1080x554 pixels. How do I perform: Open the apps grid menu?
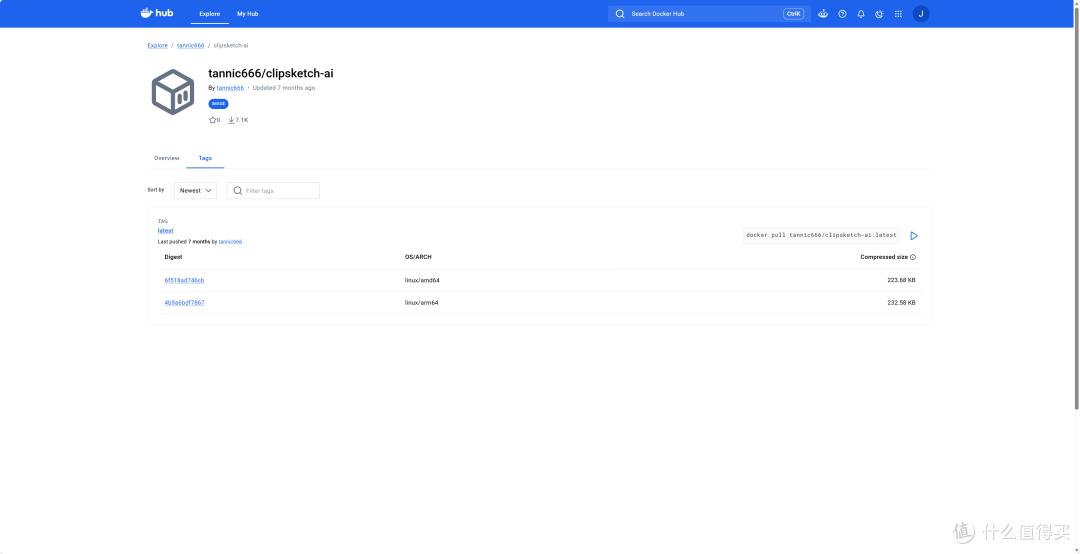coord(897,14)
